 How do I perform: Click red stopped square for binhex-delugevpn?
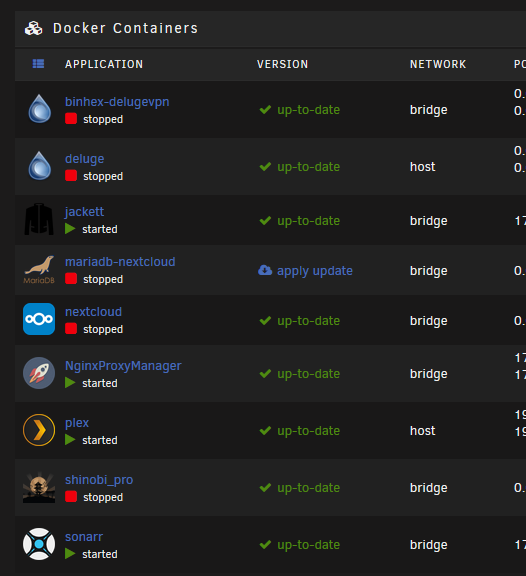71,119
